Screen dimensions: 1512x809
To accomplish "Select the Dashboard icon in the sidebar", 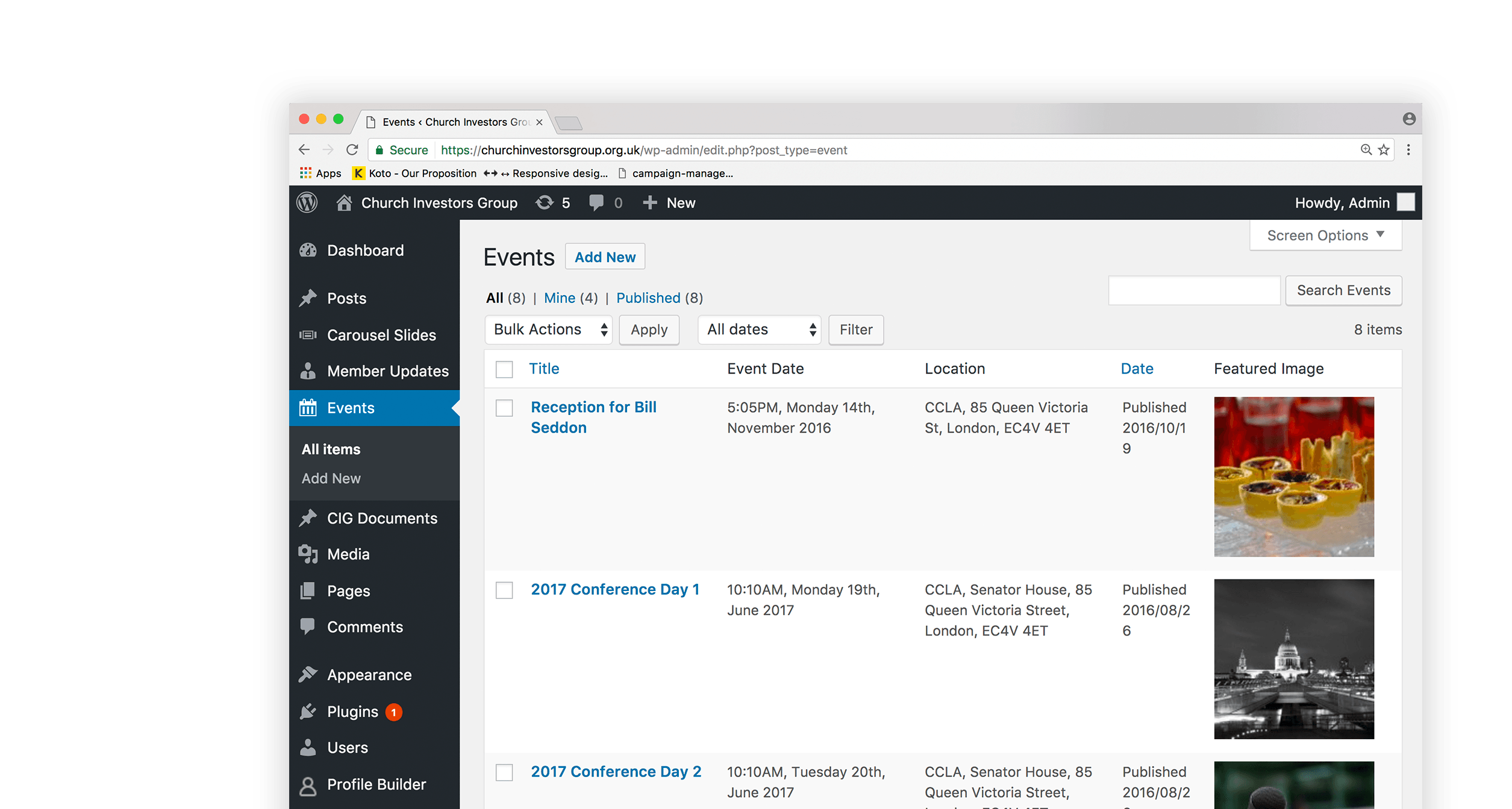I will (308, 250).
